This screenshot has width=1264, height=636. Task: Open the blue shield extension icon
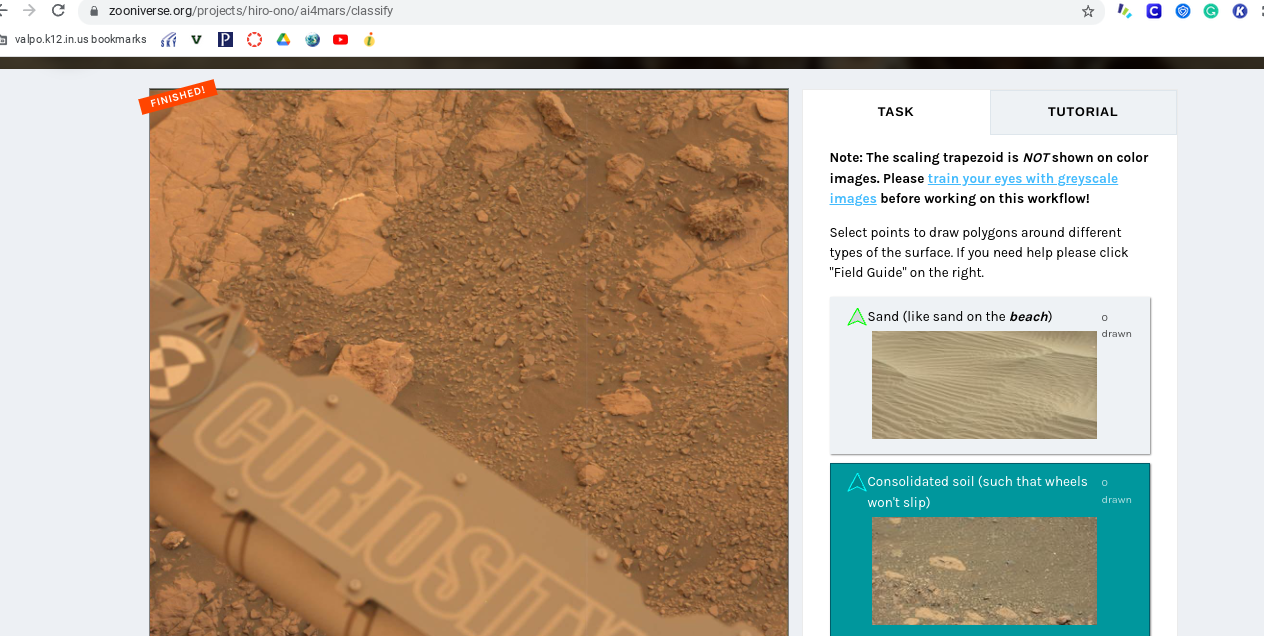pyautogui.click(x=1183, y=11)
